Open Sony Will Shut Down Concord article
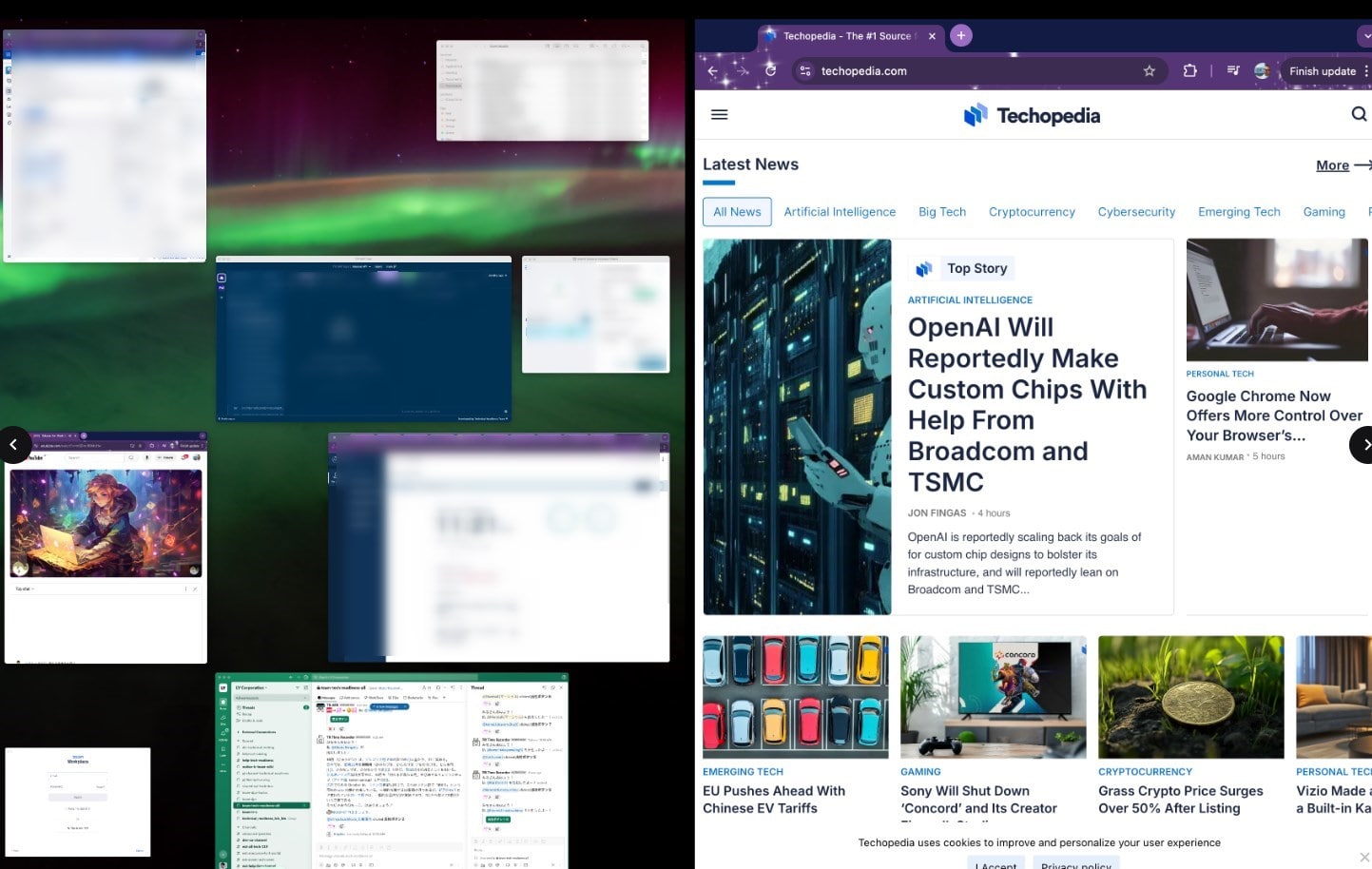1372x869 pixels. click(x=978, y=800)
